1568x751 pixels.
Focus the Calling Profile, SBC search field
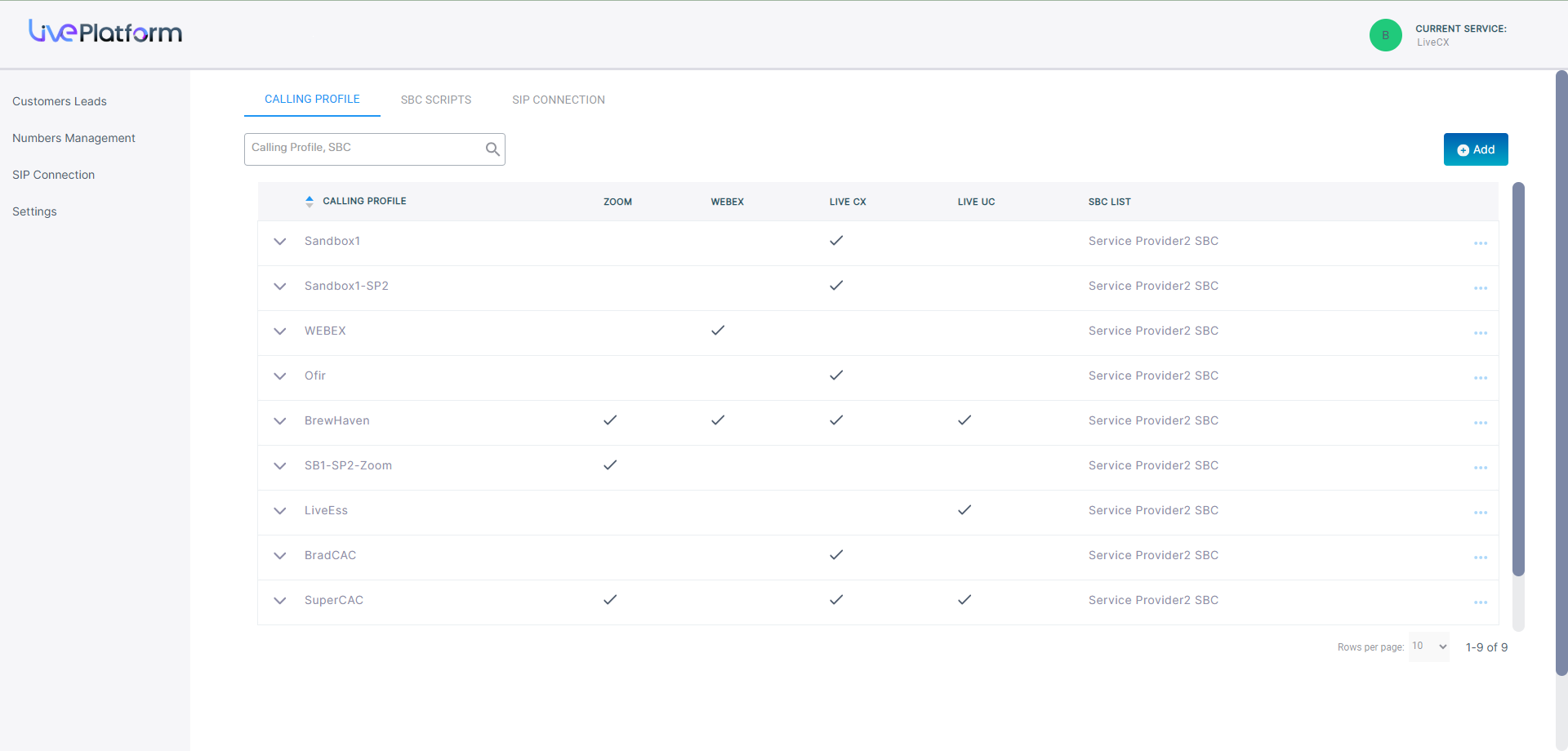click(365, 149)
